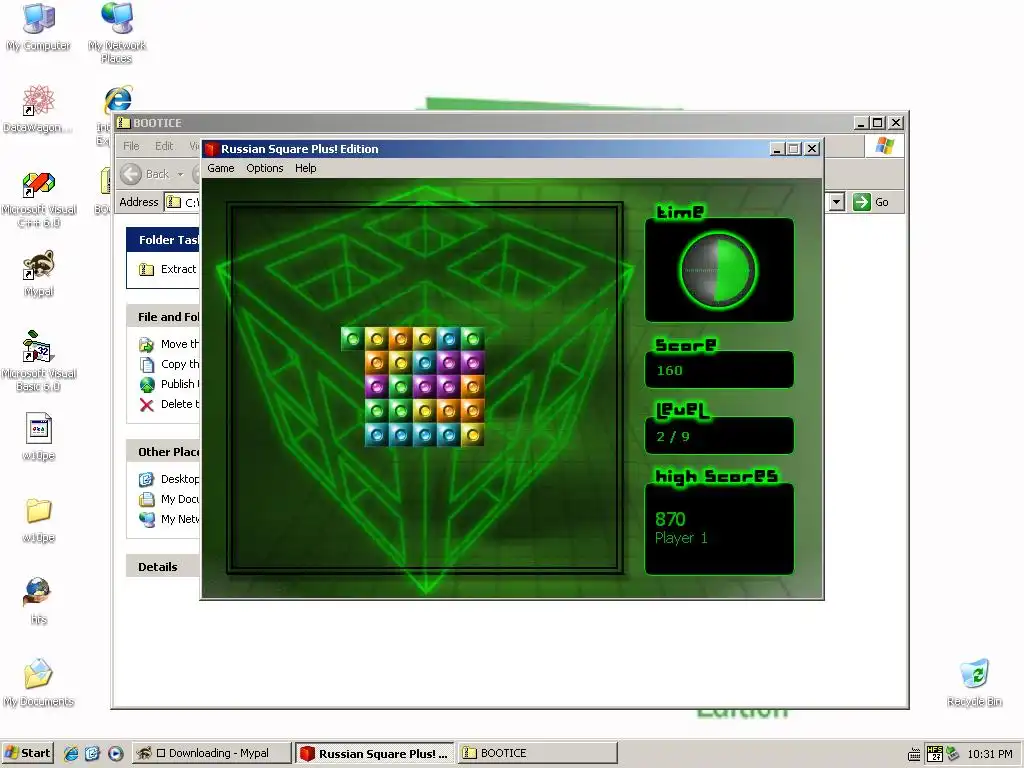The height and width of the screenshot is (768, 1024).
Task: Expand the Details panel header
Action: click(163, 567)
